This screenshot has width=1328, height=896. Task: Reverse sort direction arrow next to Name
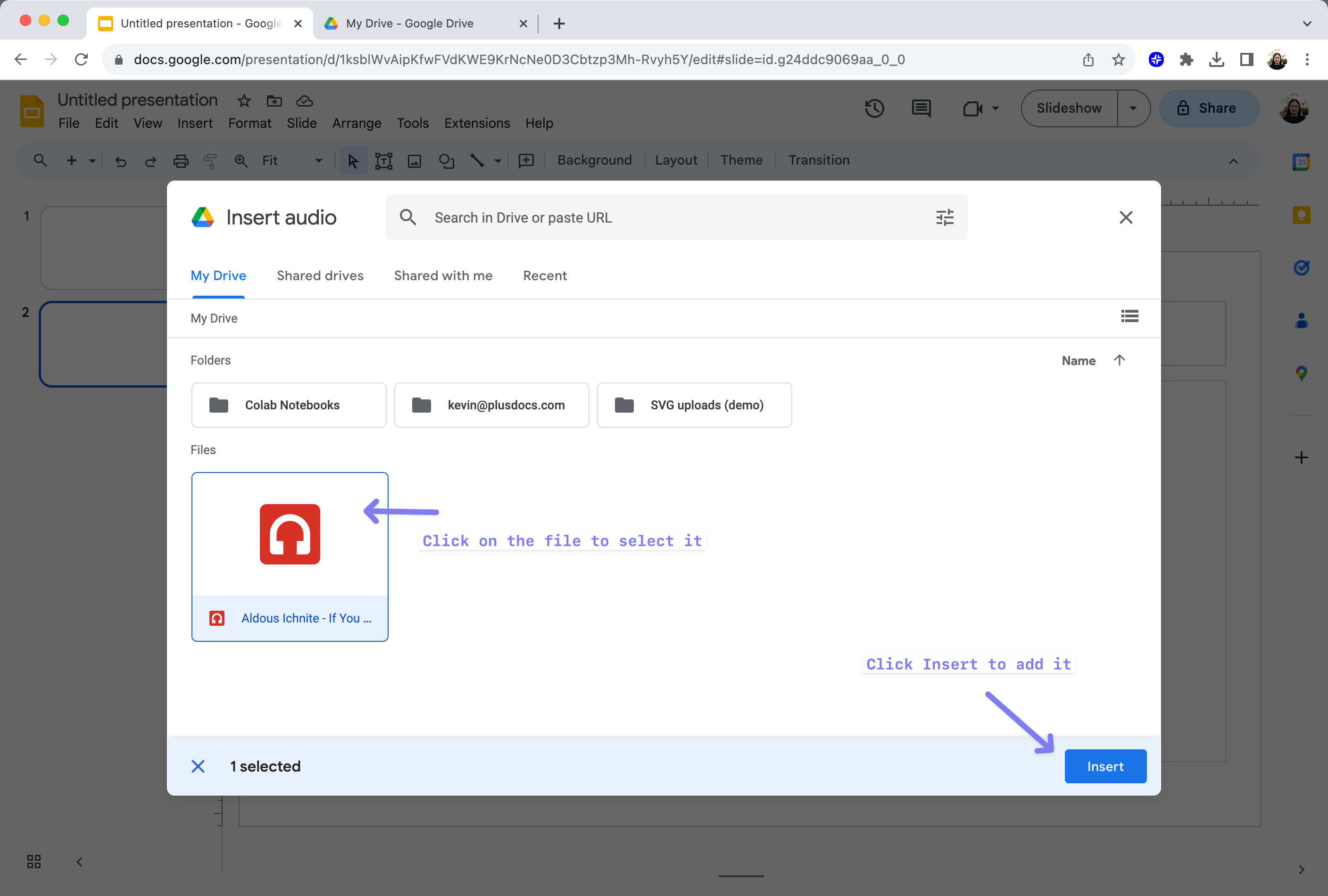tap(1119, 360)
